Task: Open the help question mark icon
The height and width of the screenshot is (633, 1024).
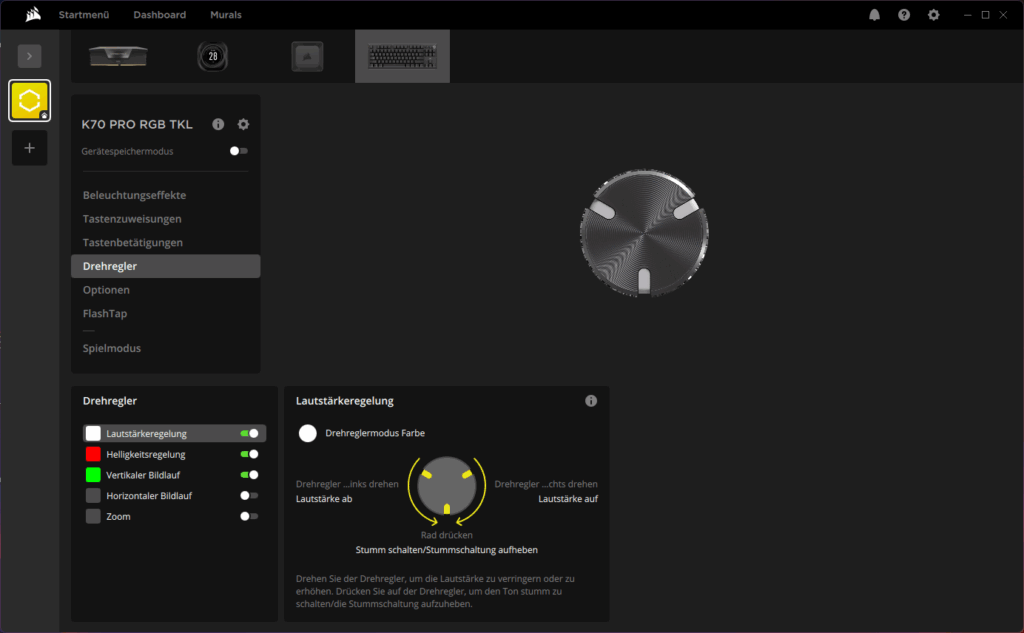Action: (904, 15)
